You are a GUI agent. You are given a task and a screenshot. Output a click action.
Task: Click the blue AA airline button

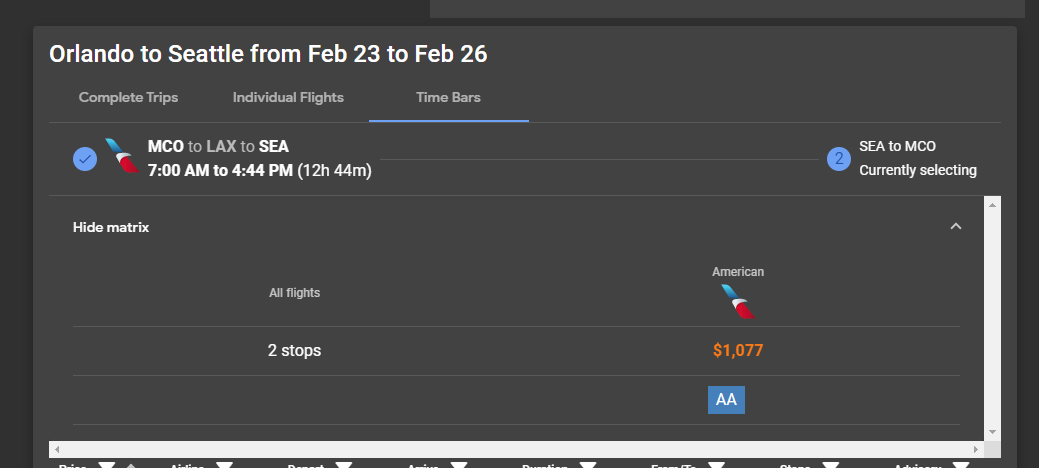tap(726, 400)
